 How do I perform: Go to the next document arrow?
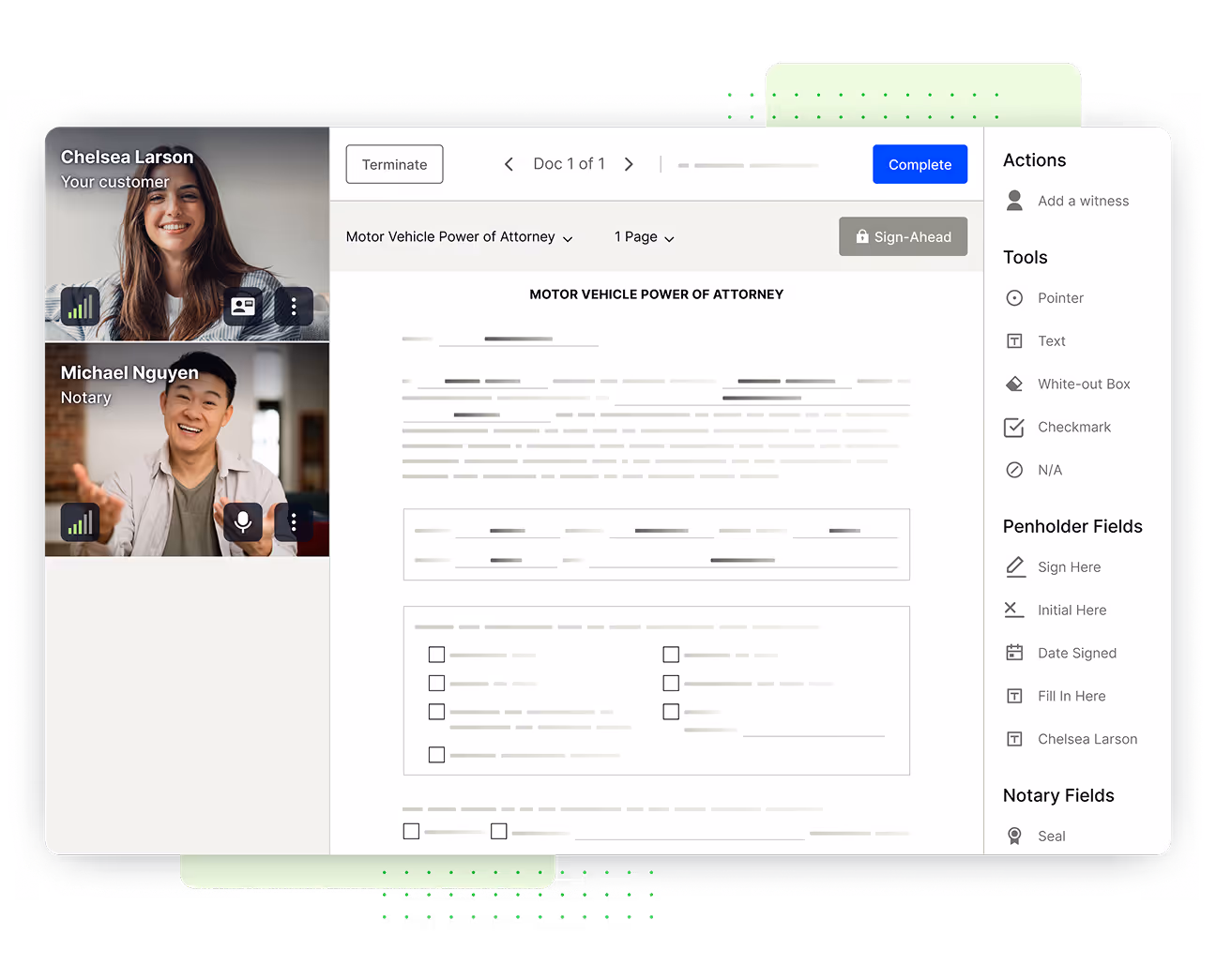(629, 164)
